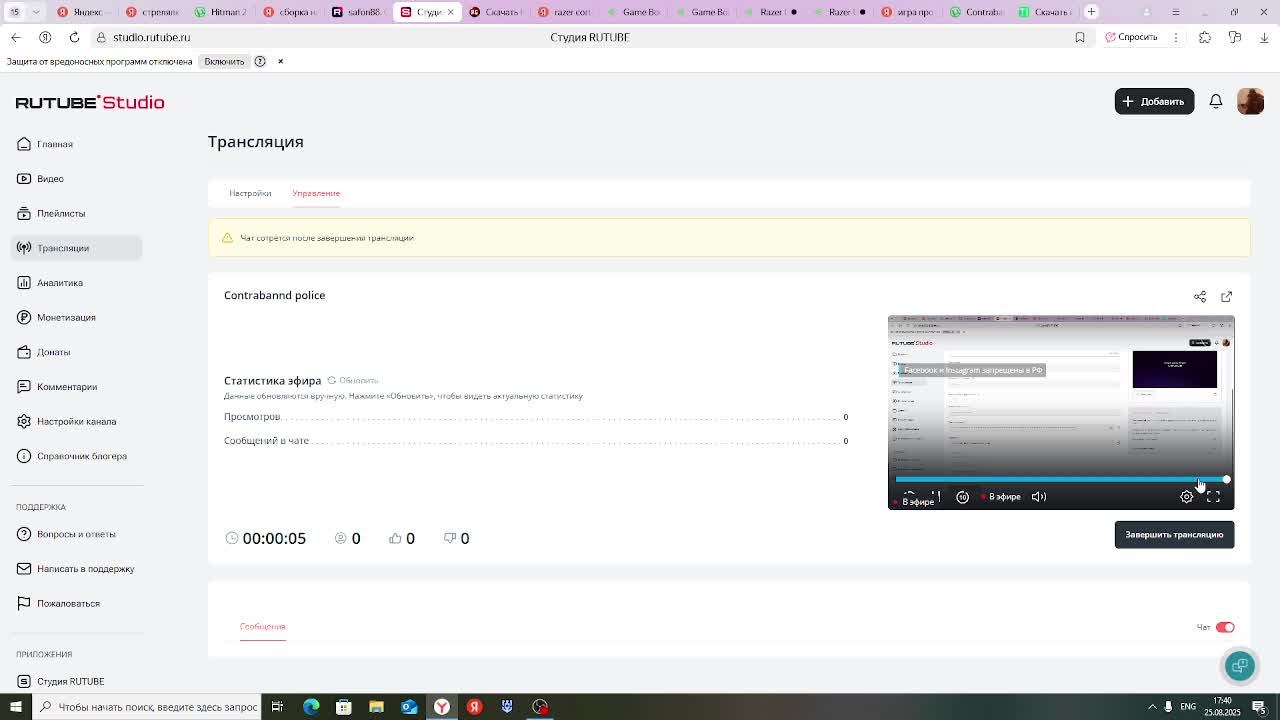
Task: Click player's В эфире live indicator
Action: [x=1001, y=497]
